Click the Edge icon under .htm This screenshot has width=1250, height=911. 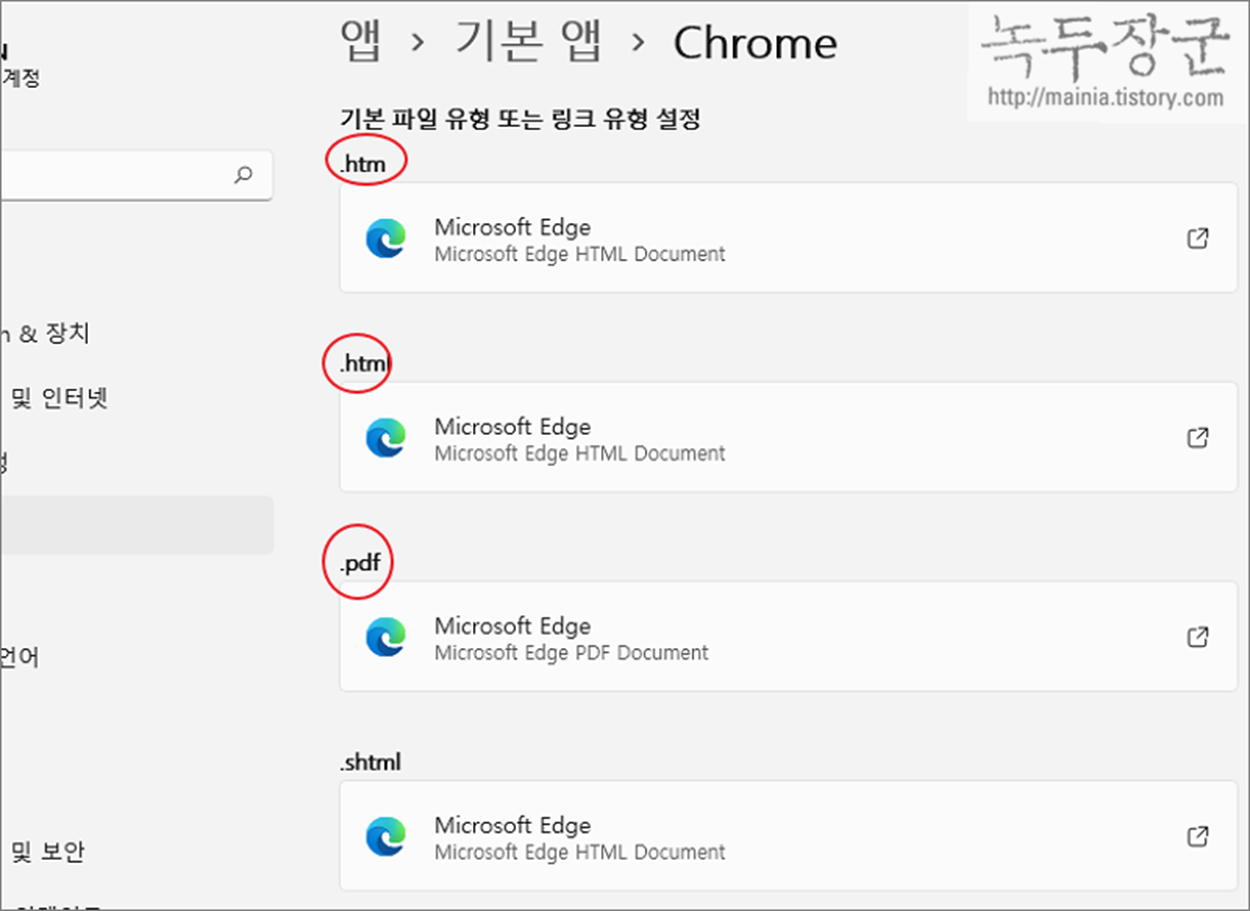[386, 239]
